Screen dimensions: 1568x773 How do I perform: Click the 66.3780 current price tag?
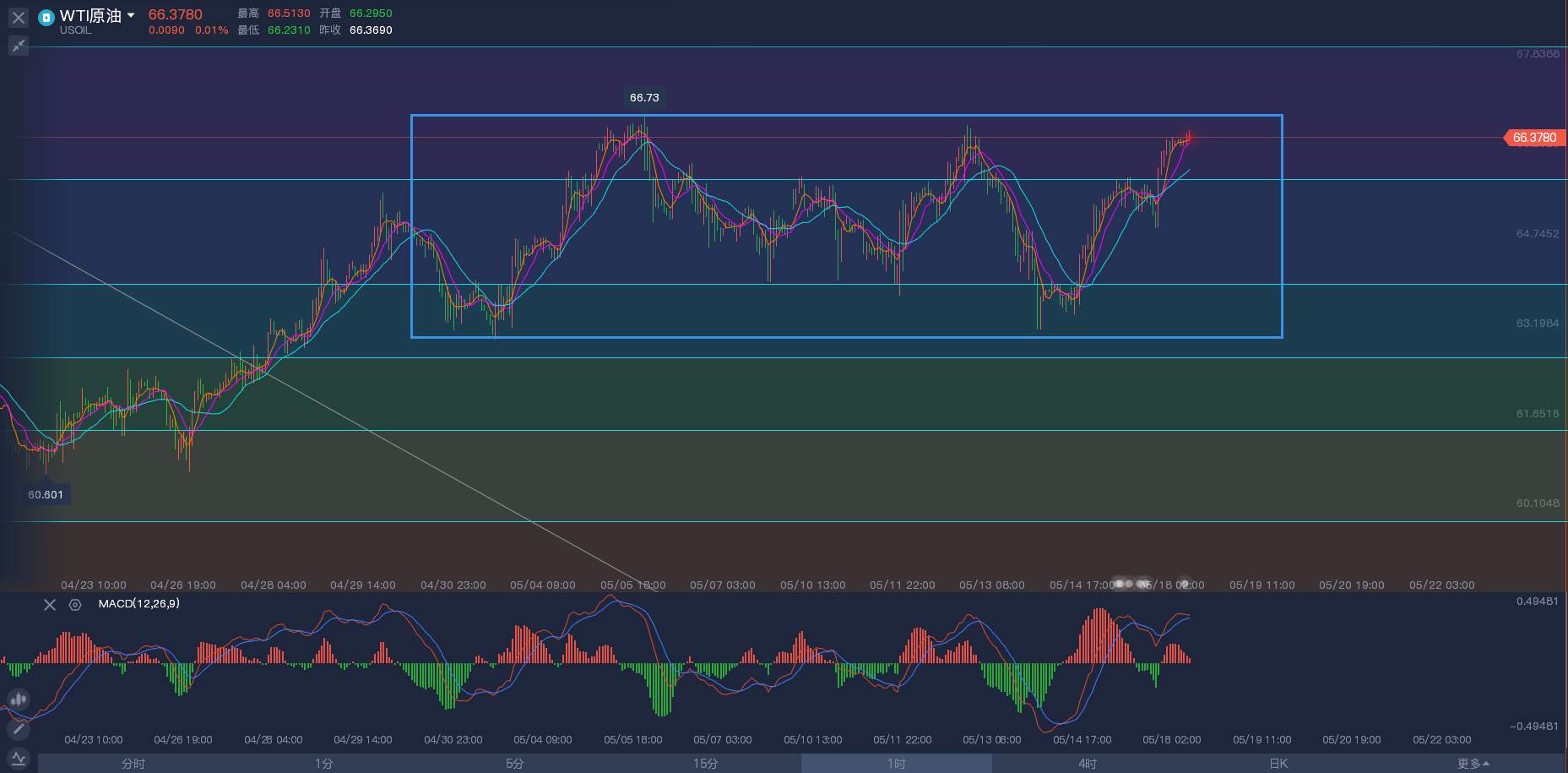coord(1533,137)
